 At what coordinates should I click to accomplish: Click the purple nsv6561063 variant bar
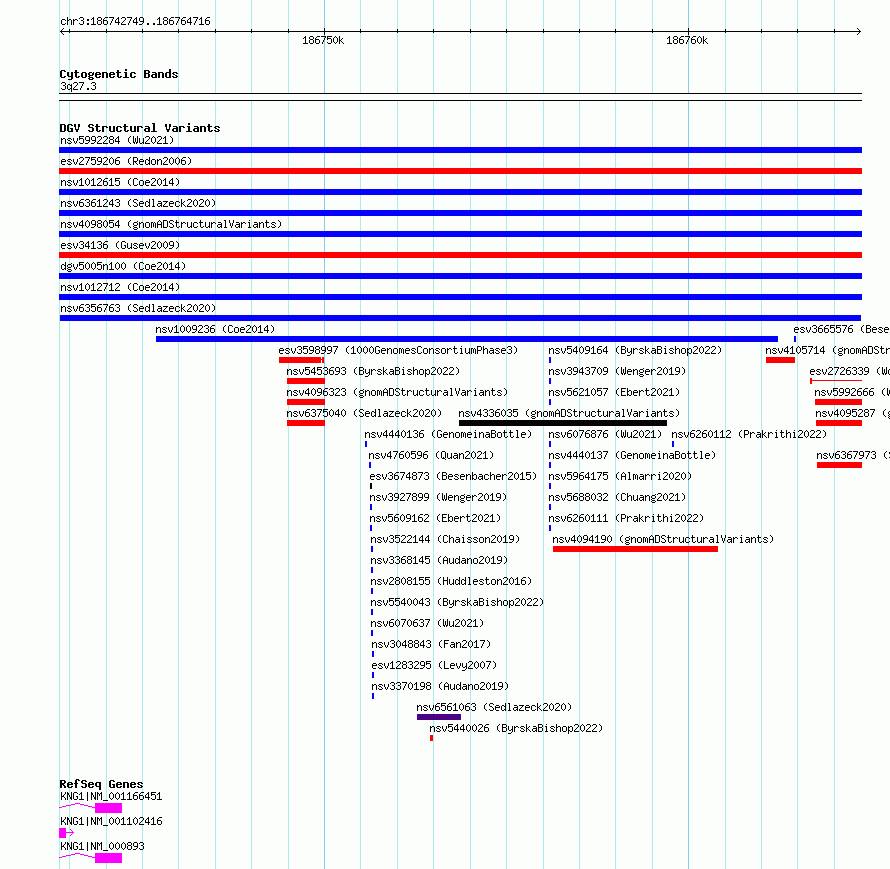click(x=439, y=717)
